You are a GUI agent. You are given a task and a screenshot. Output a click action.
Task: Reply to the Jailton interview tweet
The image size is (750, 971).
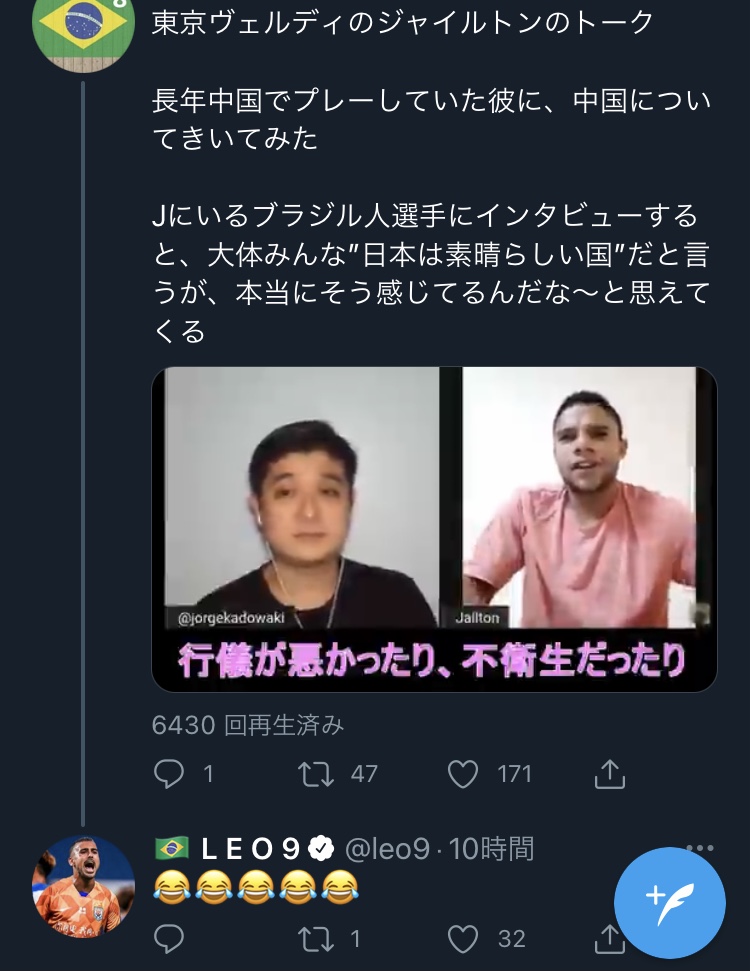[168, 774]
